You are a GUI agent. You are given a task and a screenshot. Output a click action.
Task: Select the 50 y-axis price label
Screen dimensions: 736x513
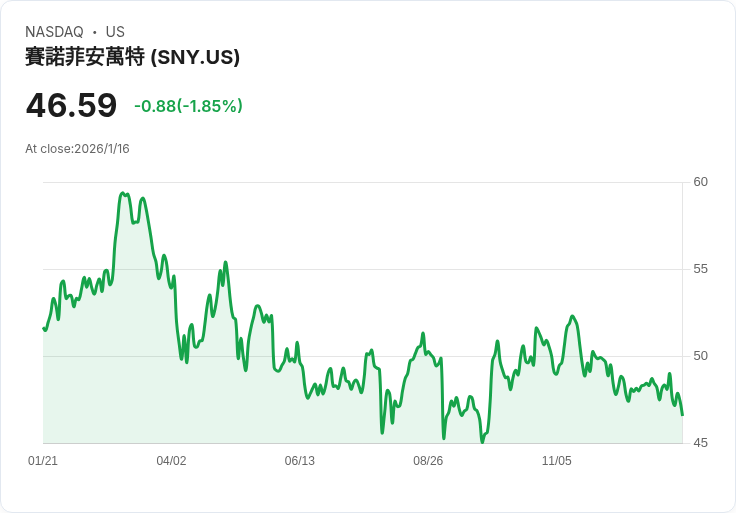click(700, 356)
